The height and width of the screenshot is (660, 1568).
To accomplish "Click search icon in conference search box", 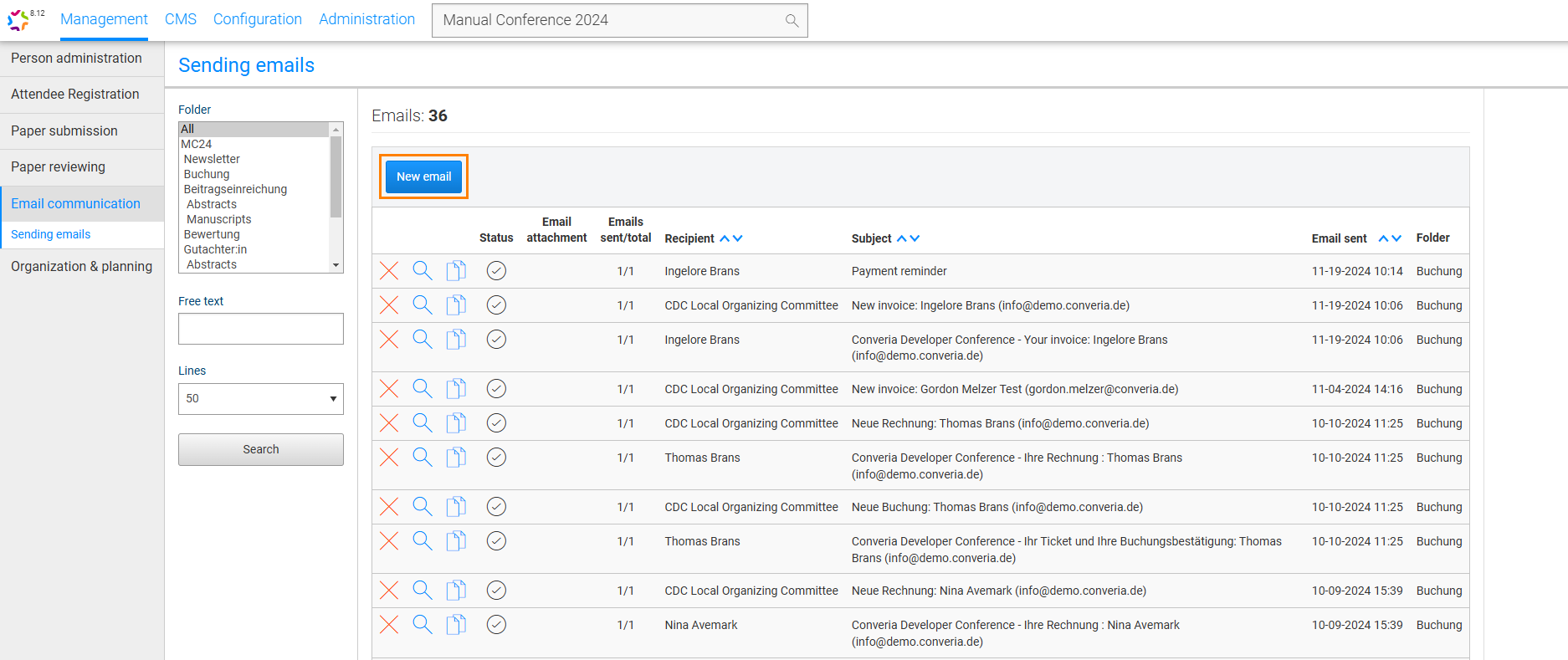I will pyautogui.click(x=792, y=21).
